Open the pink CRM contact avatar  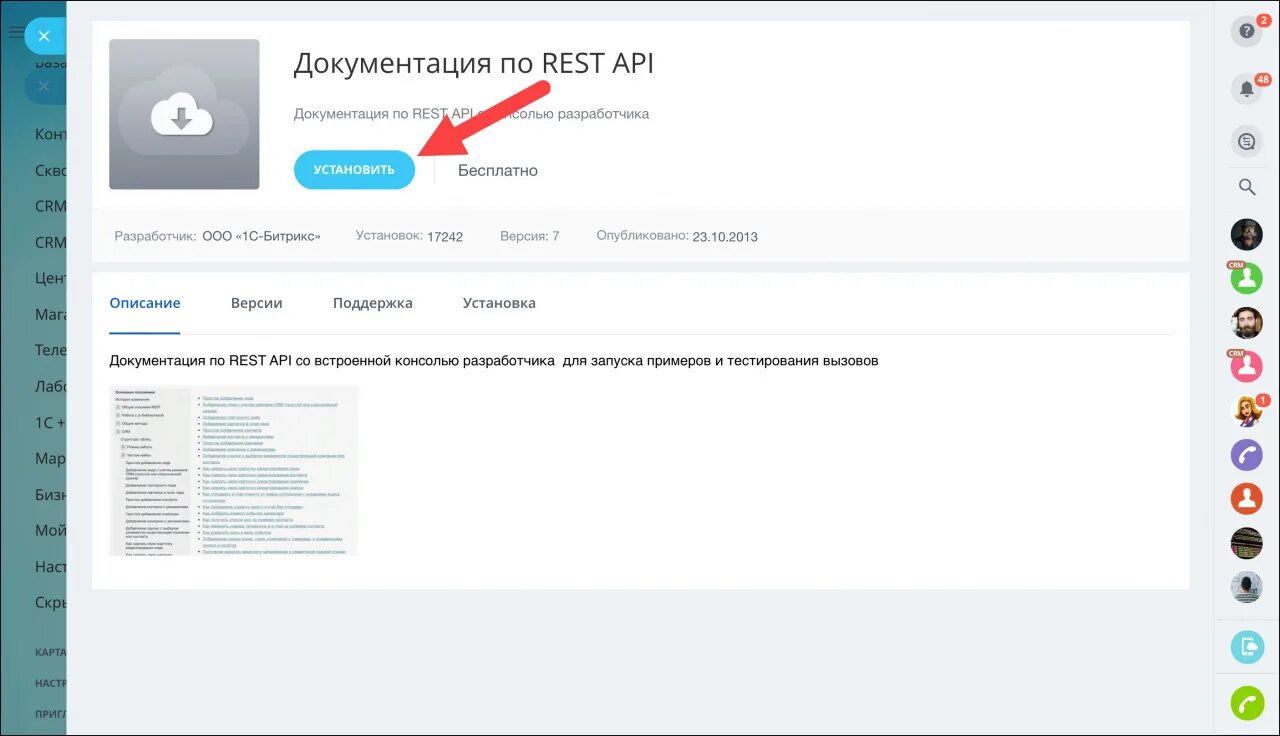pyautogui.click(x=1247, y=366)
